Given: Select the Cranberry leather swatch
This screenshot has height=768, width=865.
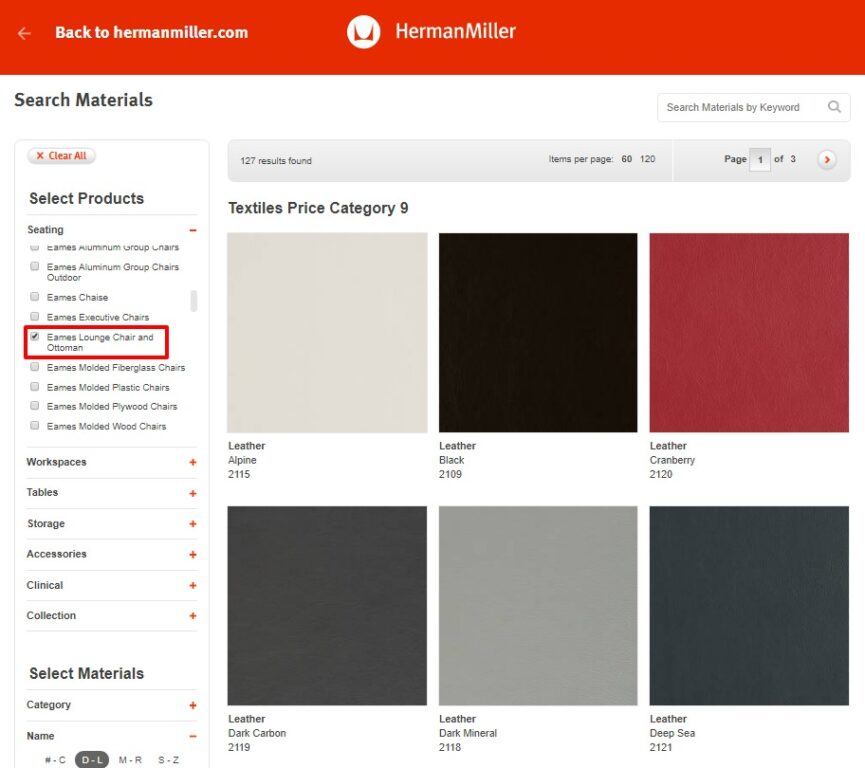Looking at the screenshot, I should (749, 333).
